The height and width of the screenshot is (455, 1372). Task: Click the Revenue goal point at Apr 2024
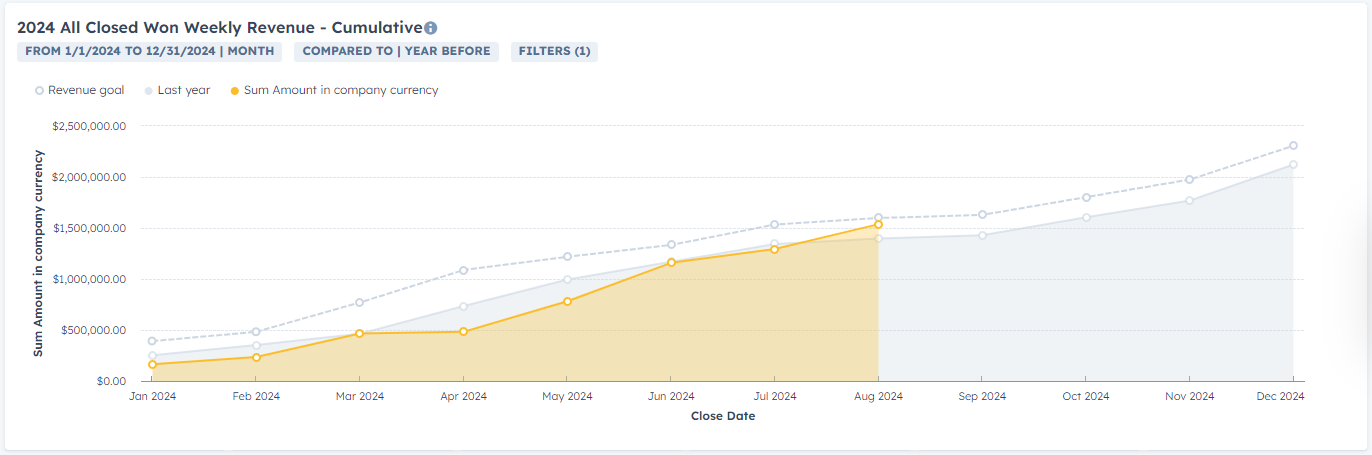pyautogui.click(x=463, y=270)
